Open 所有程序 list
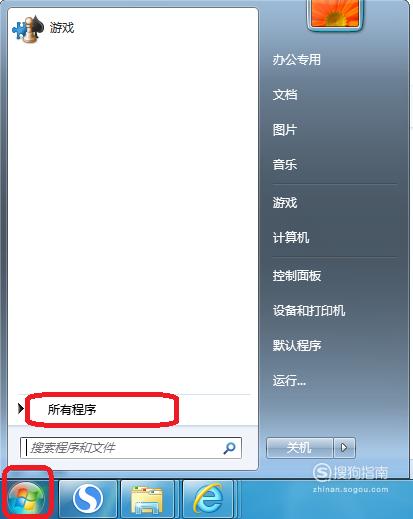The image size is (413, 519). coord(72,409)
